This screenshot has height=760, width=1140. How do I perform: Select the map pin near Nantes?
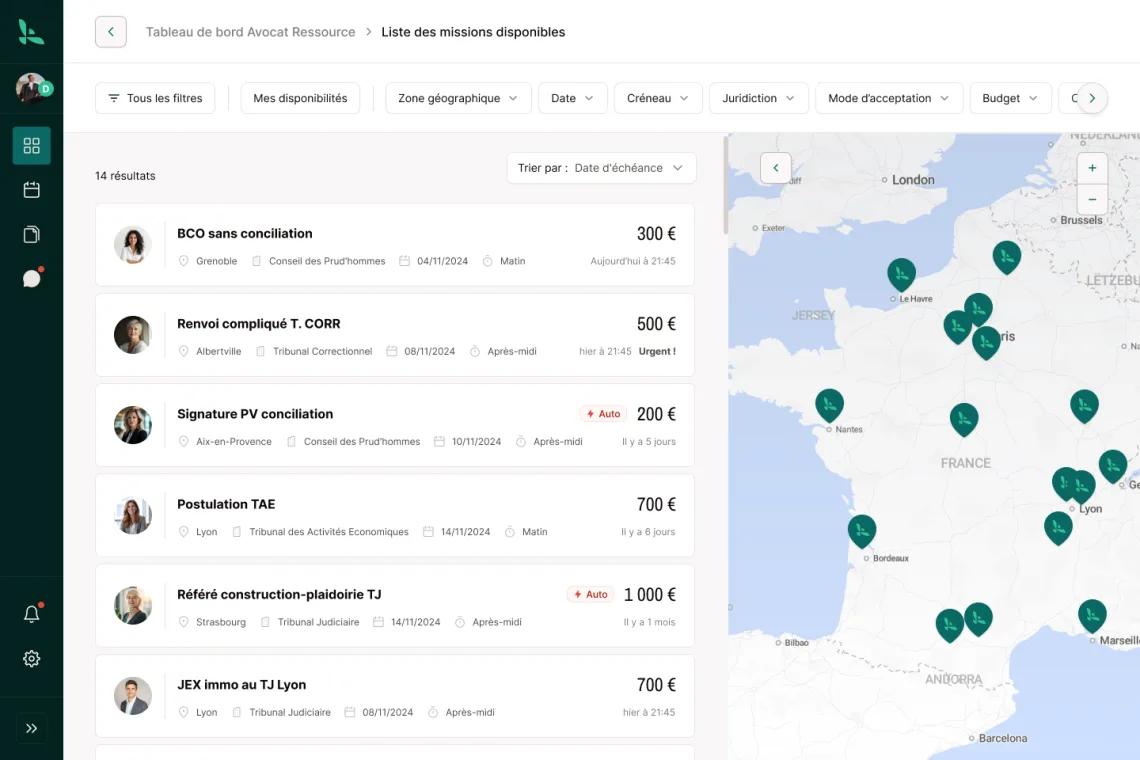click(x=830, y=405)
